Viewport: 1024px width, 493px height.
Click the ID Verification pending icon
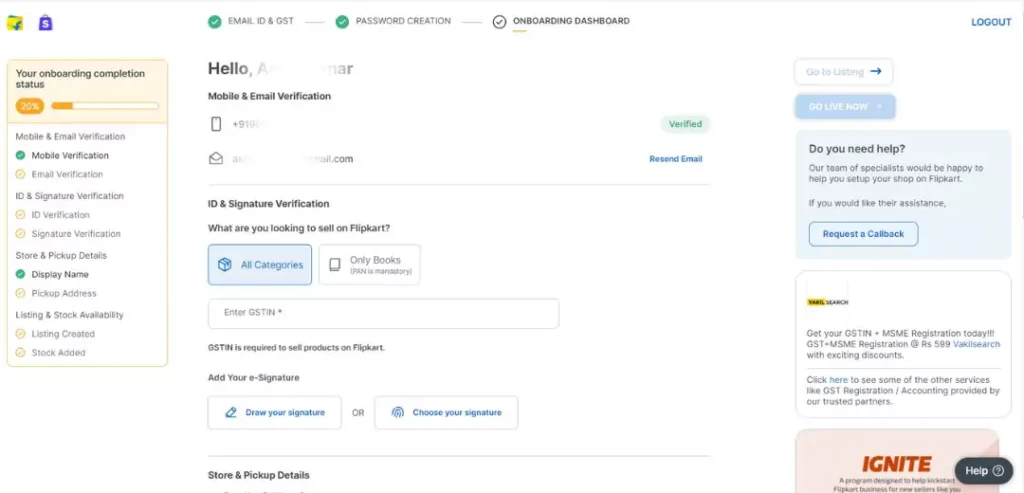coord(20,215)
